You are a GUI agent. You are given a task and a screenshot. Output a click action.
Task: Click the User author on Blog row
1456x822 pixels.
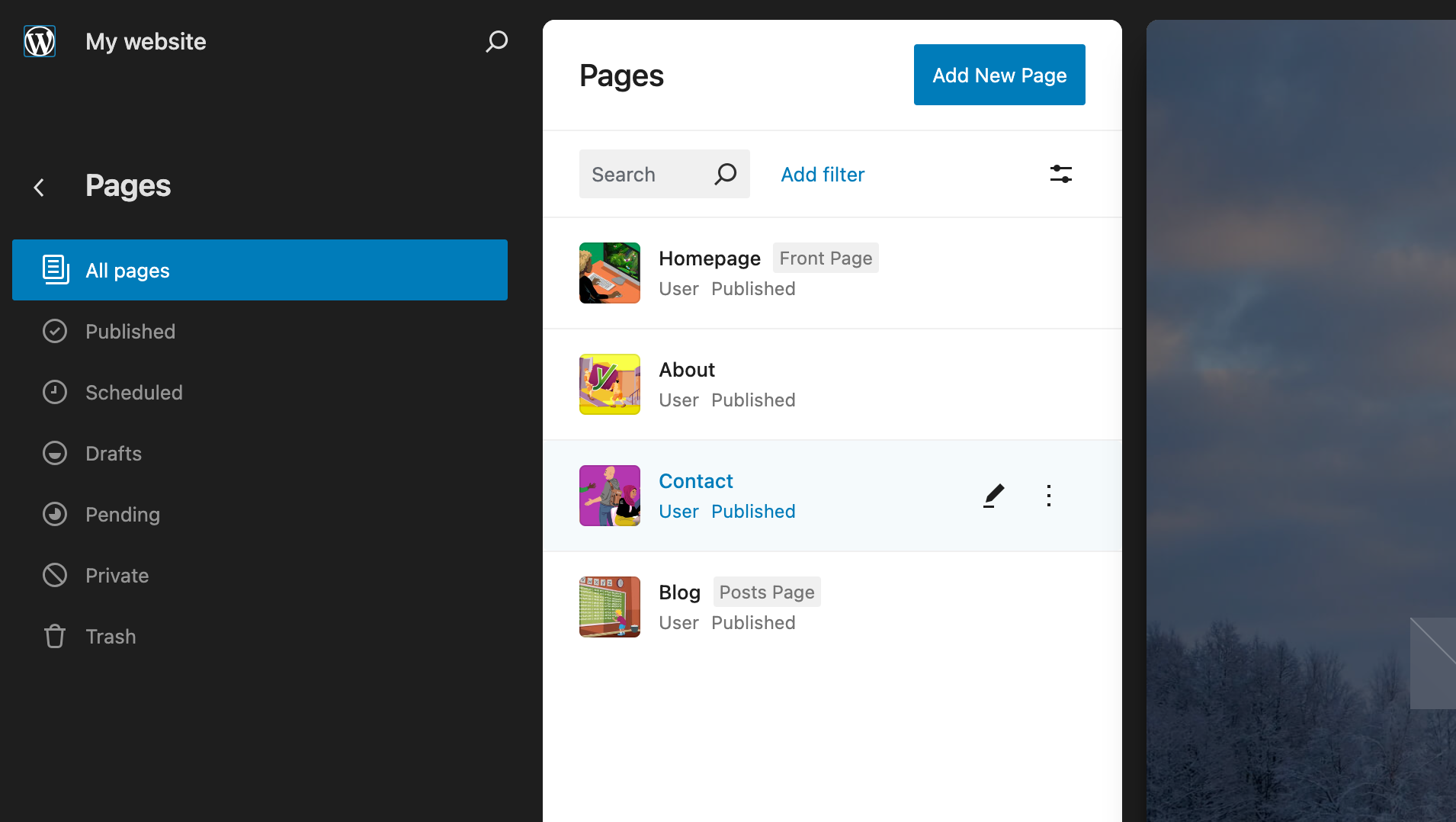[x=678, y=623]
